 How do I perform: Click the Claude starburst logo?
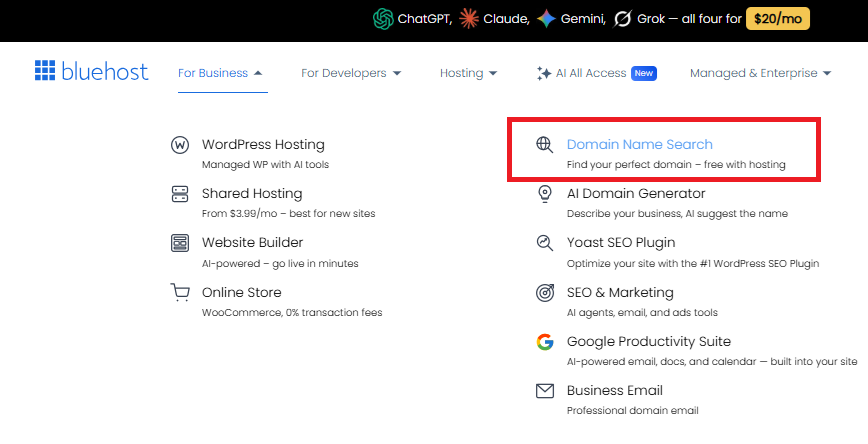(469, 19)
